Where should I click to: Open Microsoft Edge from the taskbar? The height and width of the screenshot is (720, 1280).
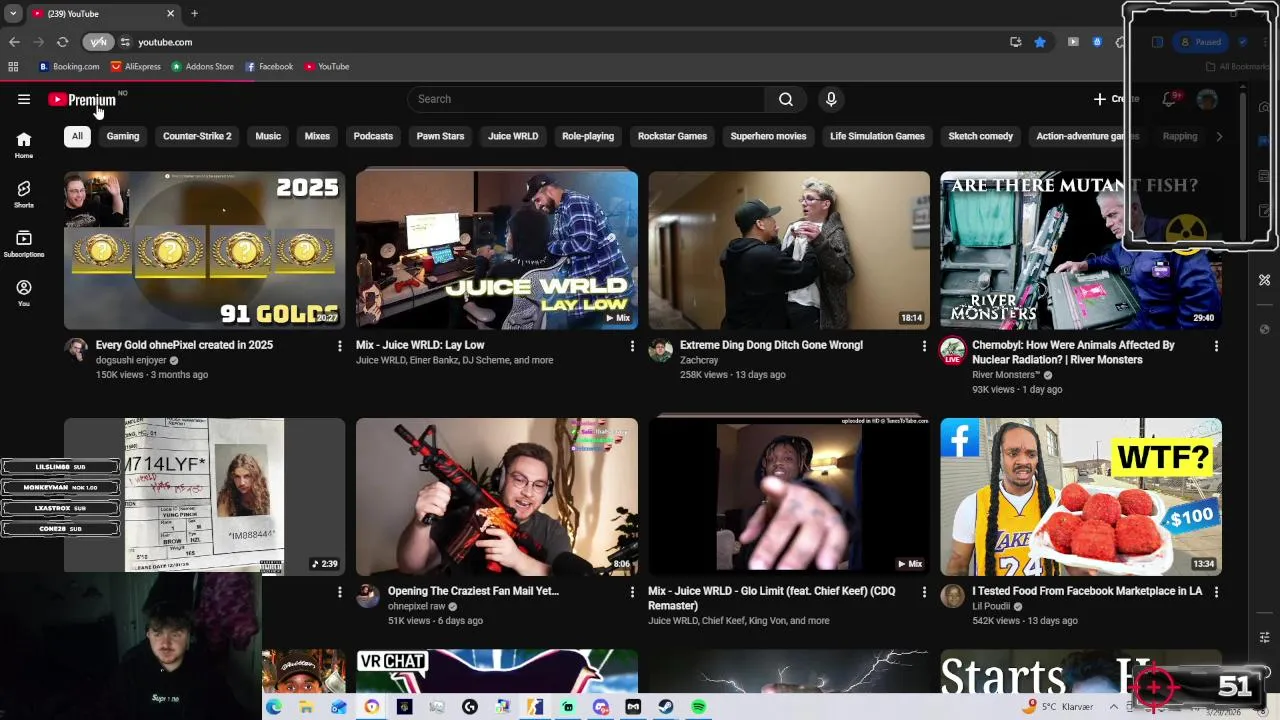tap(273, 707)
